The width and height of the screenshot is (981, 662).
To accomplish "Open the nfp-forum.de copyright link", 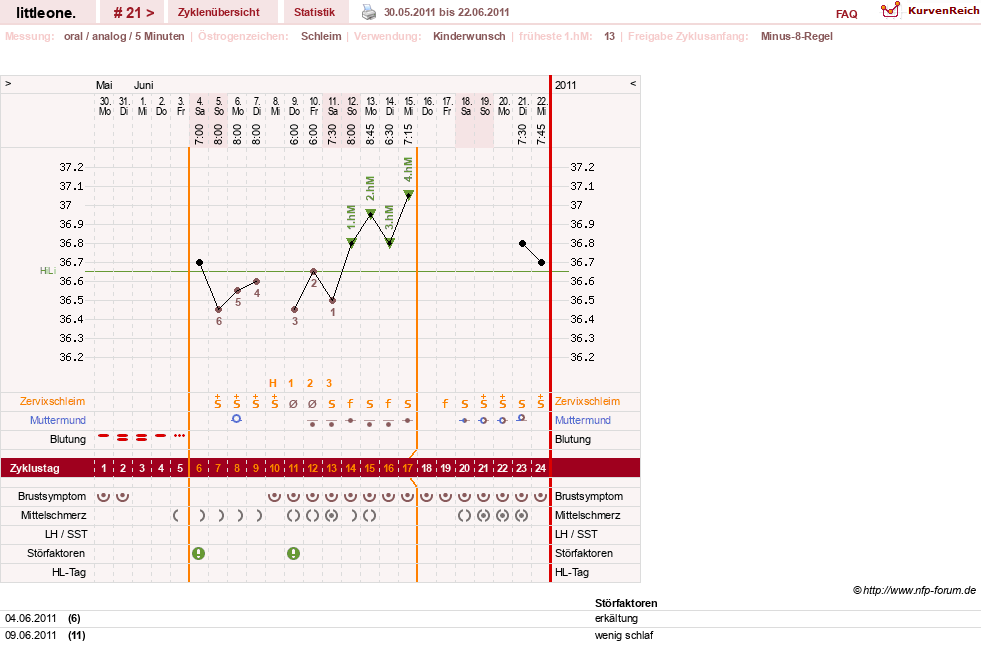I will (914, 590).
